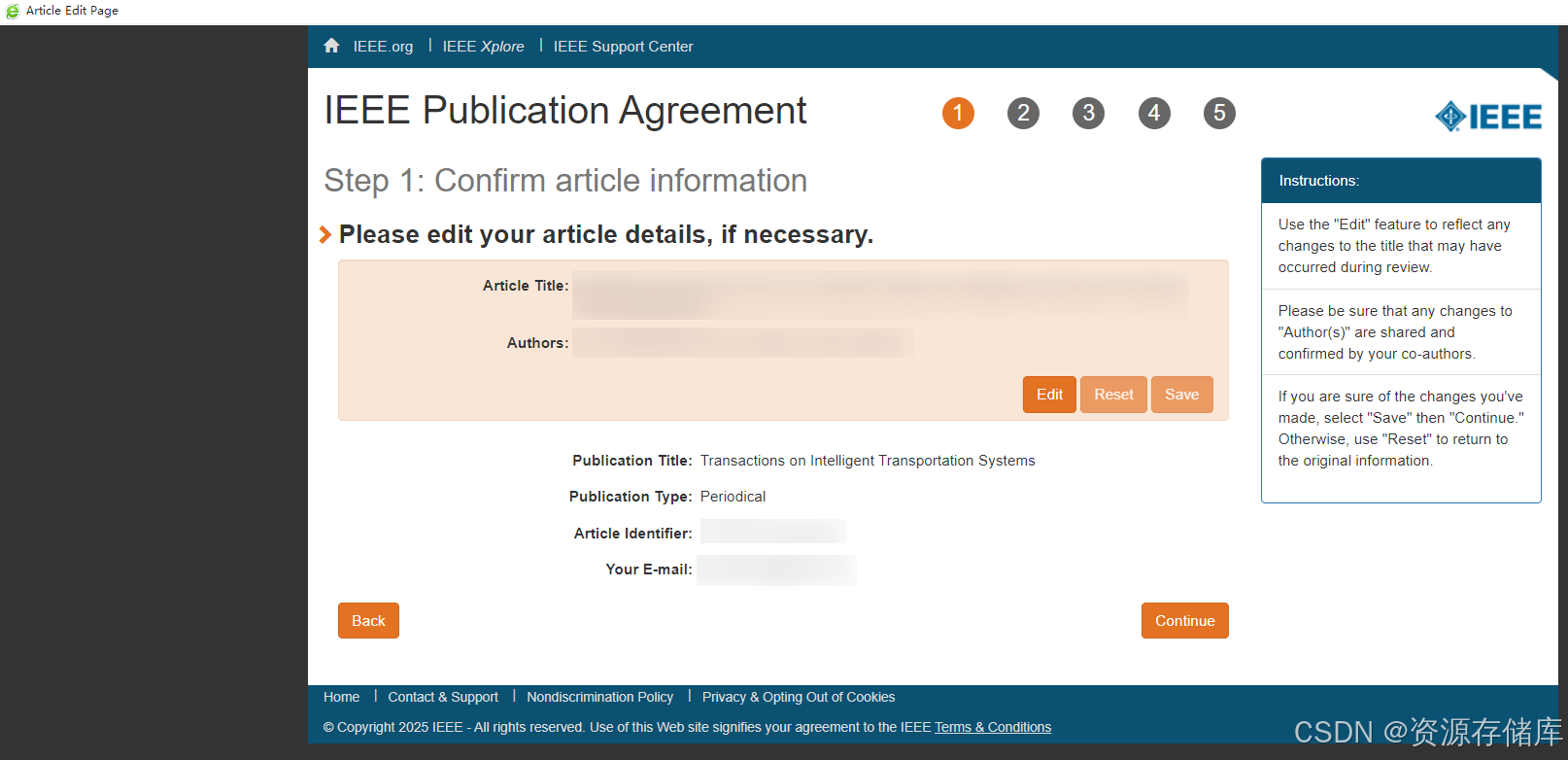Click the 'Your E-mail:' label
This screenshot has height=760, width=1568.
coord(649,570)
